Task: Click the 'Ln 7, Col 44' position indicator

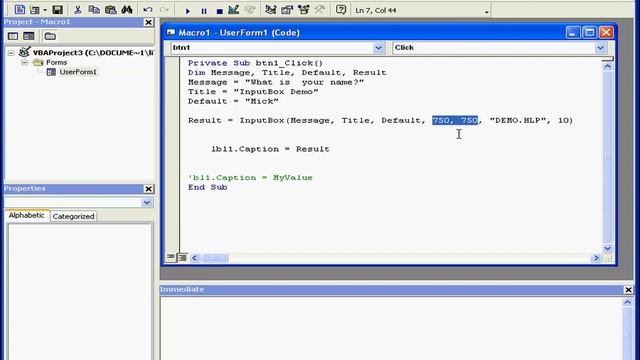Action: (376, 11)
